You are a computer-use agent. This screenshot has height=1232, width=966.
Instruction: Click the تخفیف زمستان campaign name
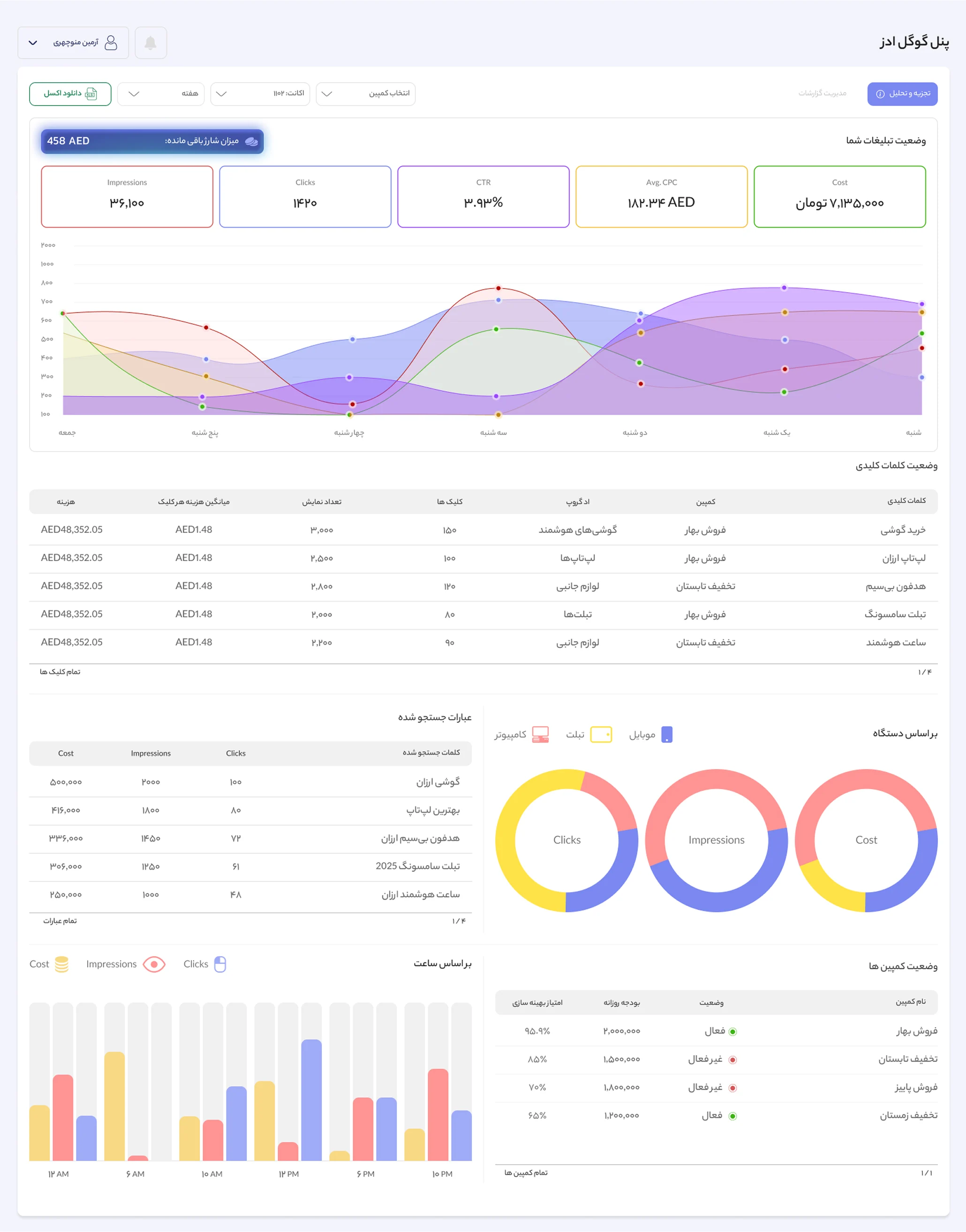pos(908,1116)
